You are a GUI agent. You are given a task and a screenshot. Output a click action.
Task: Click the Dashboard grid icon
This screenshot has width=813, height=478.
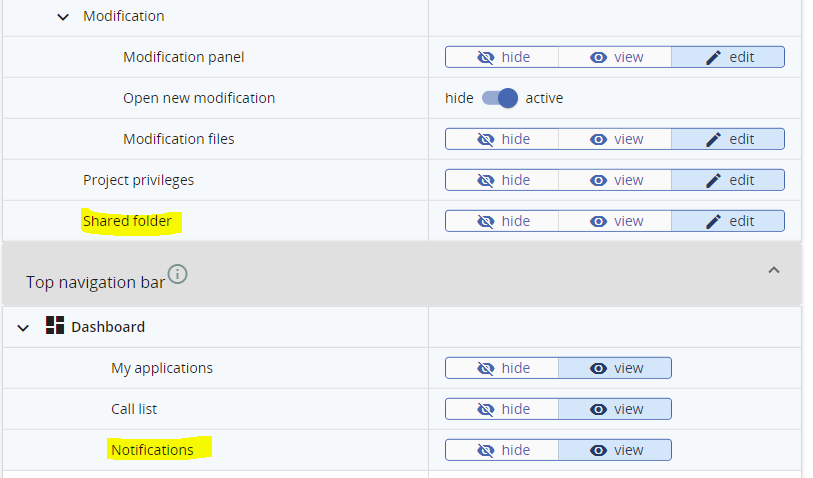click(x=55, y=326)
